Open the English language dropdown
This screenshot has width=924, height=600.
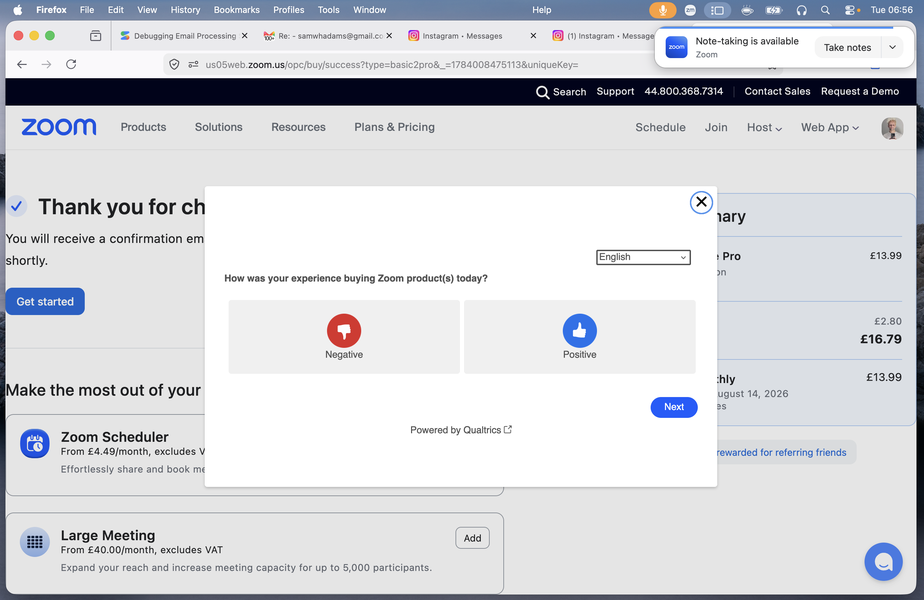click(x=643, y=257)
